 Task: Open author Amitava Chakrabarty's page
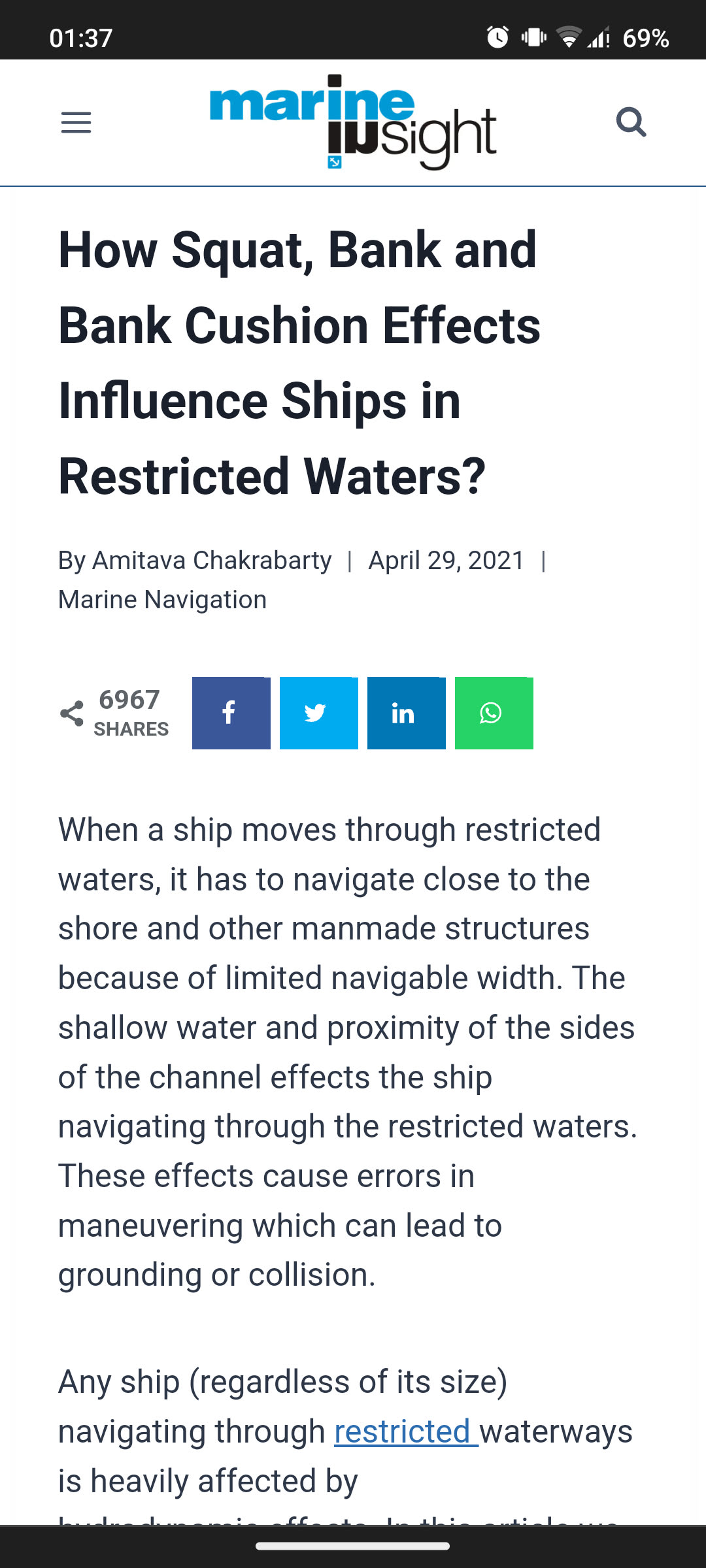211,561
